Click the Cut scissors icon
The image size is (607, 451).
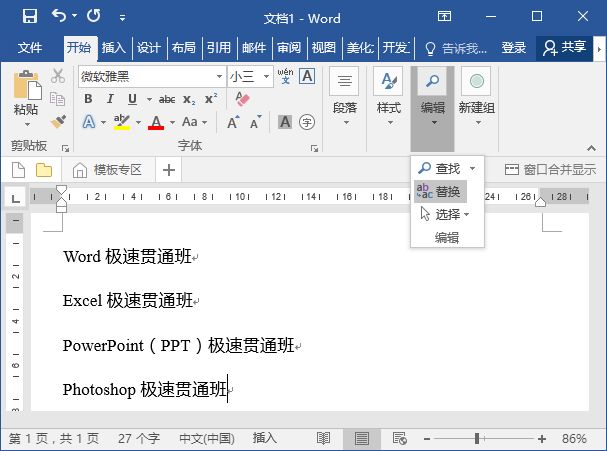57,77
